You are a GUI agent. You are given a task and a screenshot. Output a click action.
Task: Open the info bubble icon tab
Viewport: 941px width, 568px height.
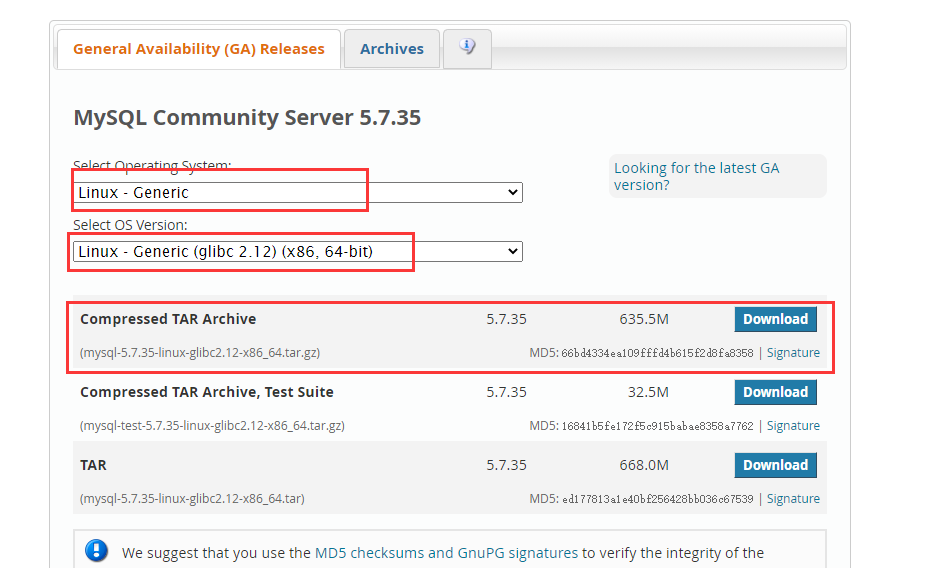[x=467, y=49]
